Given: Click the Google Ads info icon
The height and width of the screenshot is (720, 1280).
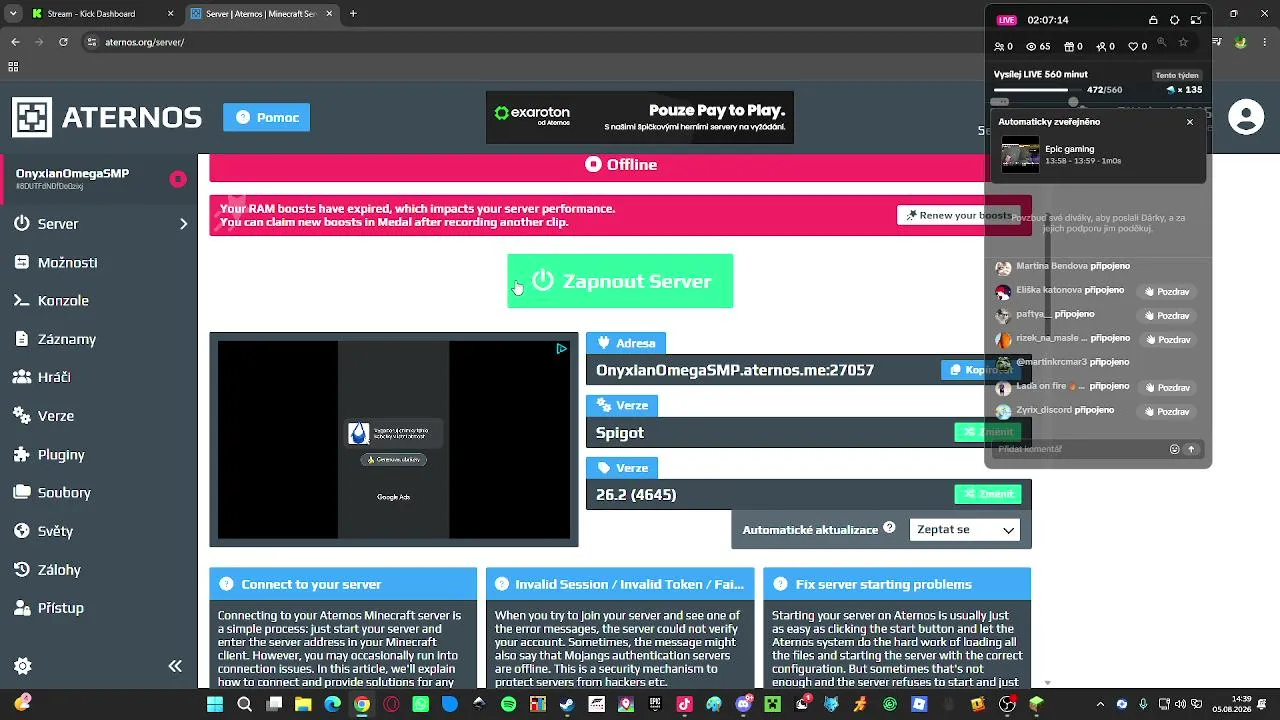Looking at the screenshot, I should click(561, 349).
